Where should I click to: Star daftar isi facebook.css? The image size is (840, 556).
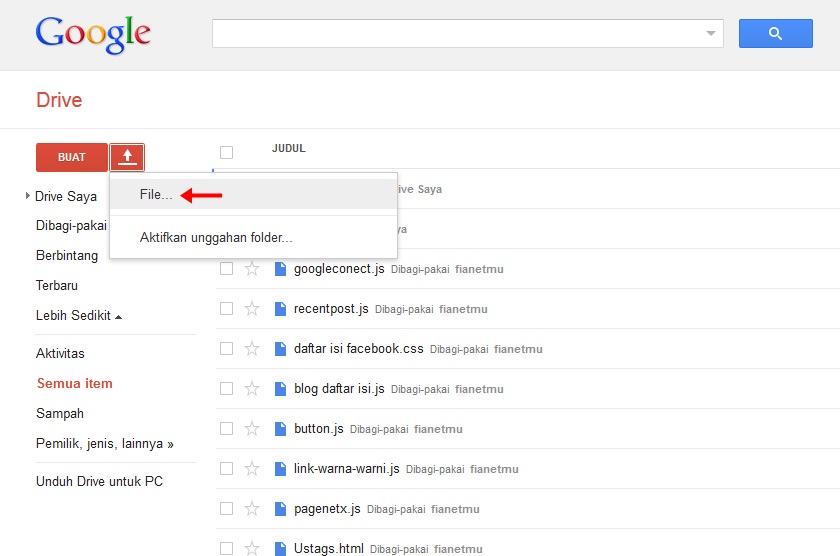point(252,349)
